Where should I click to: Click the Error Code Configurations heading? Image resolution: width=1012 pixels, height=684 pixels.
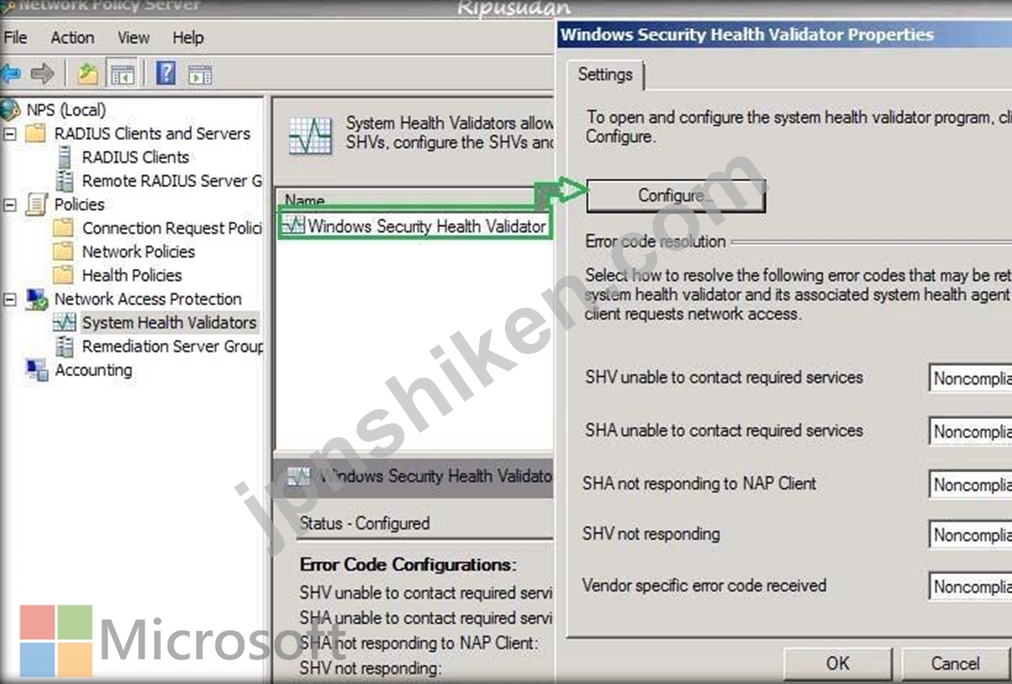[x=408, y=565]
